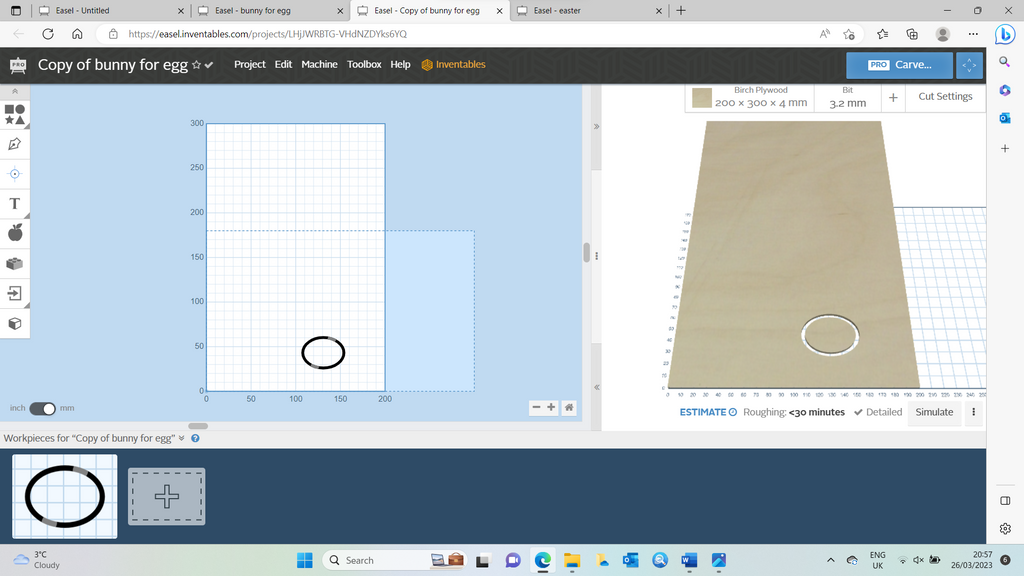This screenshot has height=576, width=1024.
Task: Open the Machine menu
Action: pos(319,64)
